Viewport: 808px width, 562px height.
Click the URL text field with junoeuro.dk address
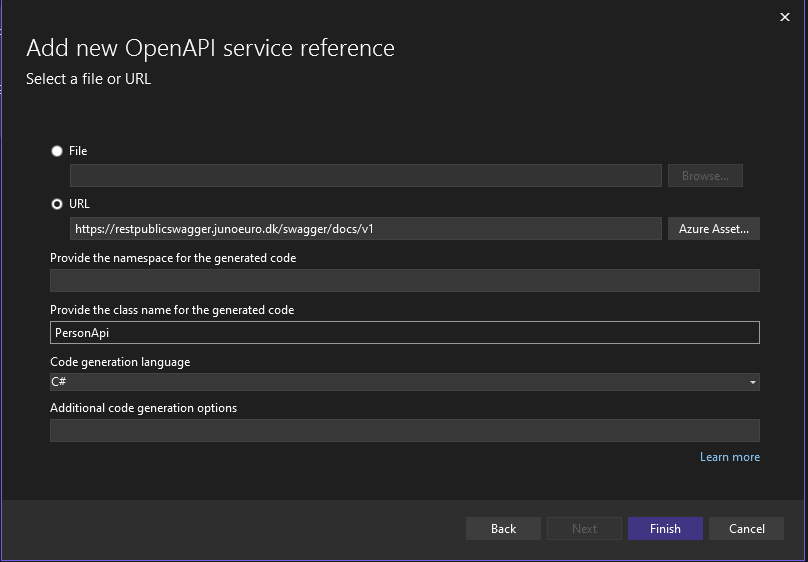coord(366,229)
